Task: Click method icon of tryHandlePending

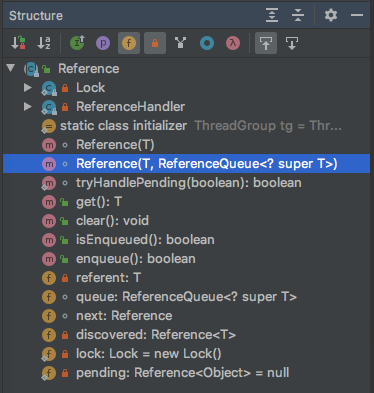Action: 49,183
